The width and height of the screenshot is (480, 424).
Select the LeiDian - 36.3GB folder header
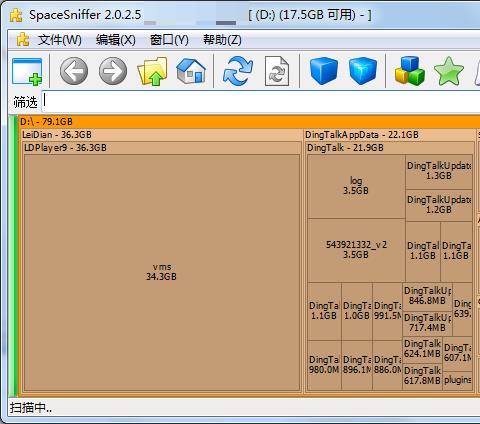coord(161,135)
